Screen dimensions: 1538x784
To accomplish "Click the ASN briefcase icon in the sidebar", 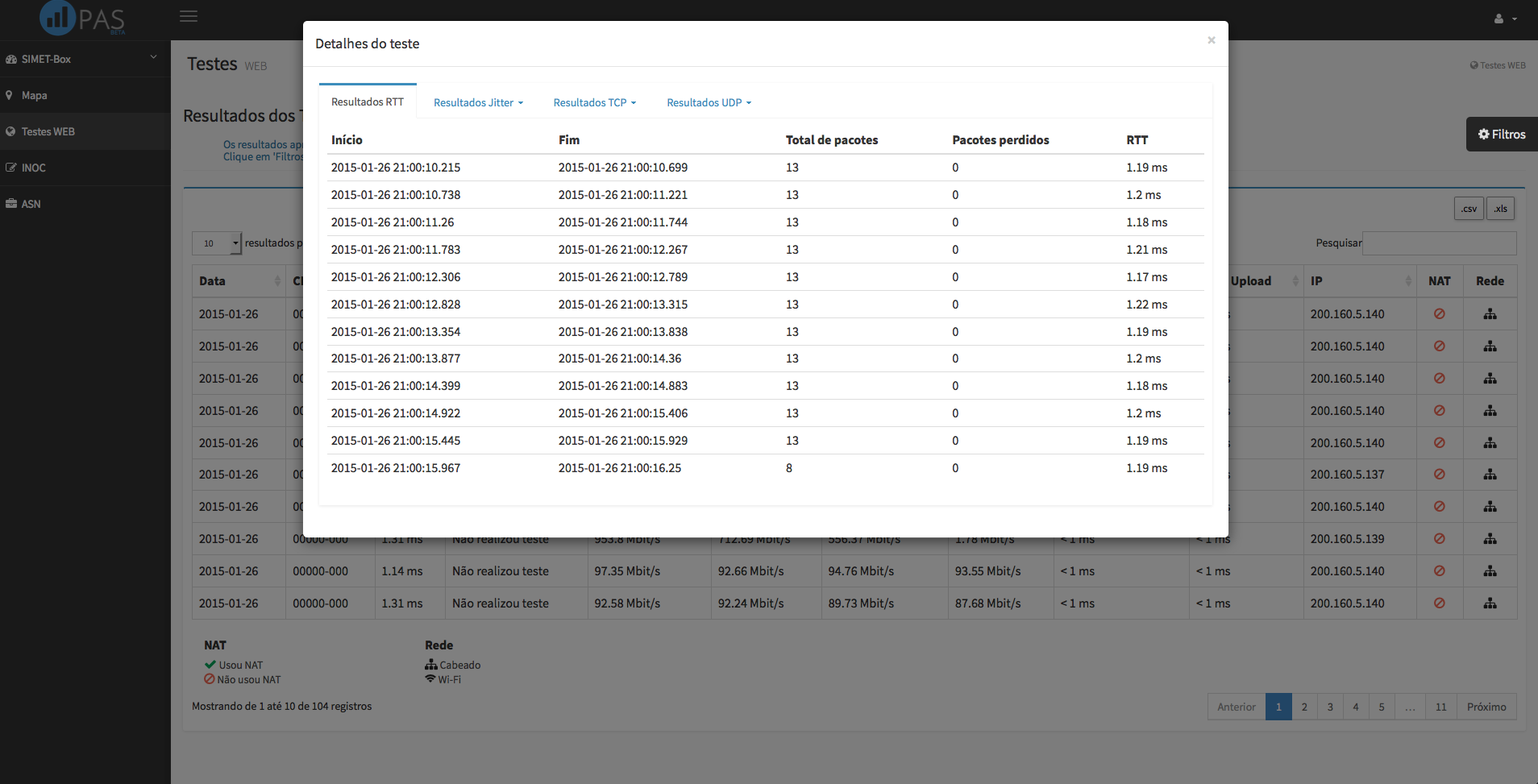I will pyautogui.click(x=11, y=204).
